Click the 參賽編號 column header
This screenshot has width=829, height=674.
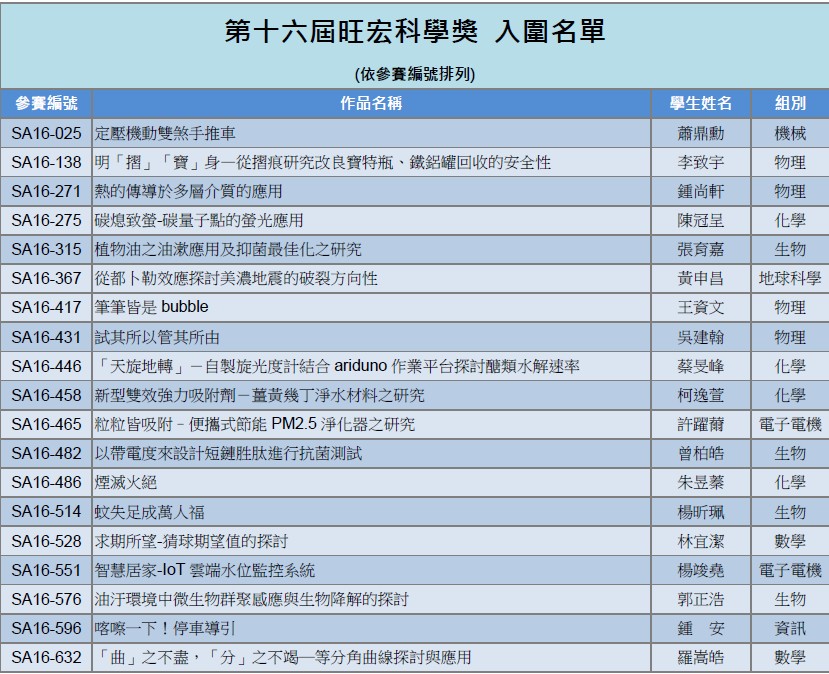click(x=46, y=103)
